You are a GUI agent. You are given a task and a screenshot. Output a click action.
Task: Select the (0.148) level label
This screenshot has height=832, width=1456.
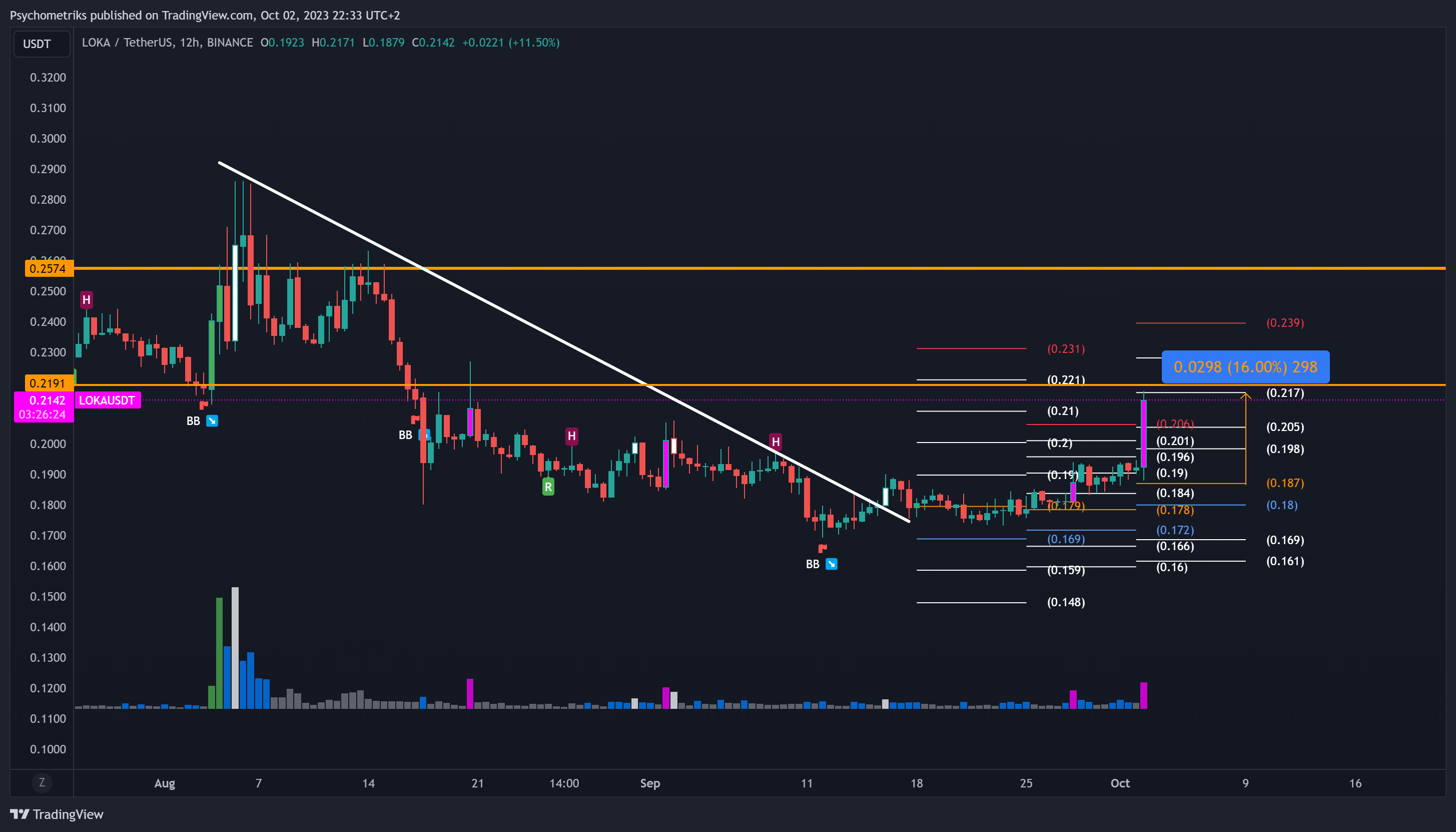pyautogui.click(x=1065, y=602)
